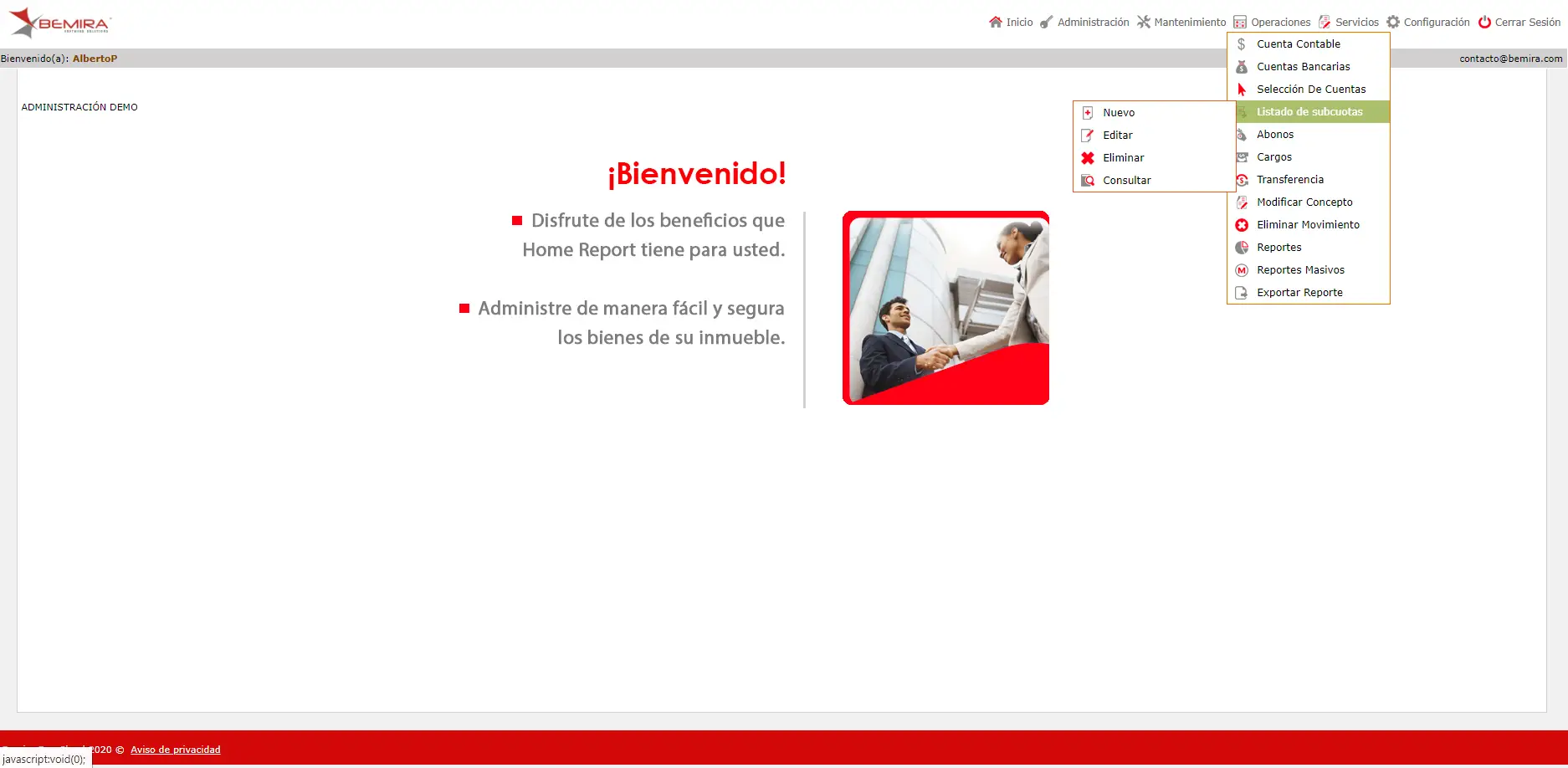Screen dimensions: 1568x768
Task: Click the Cuenta Contable dollar icon
Action: pyautogui.click(x=1242, y=44)
